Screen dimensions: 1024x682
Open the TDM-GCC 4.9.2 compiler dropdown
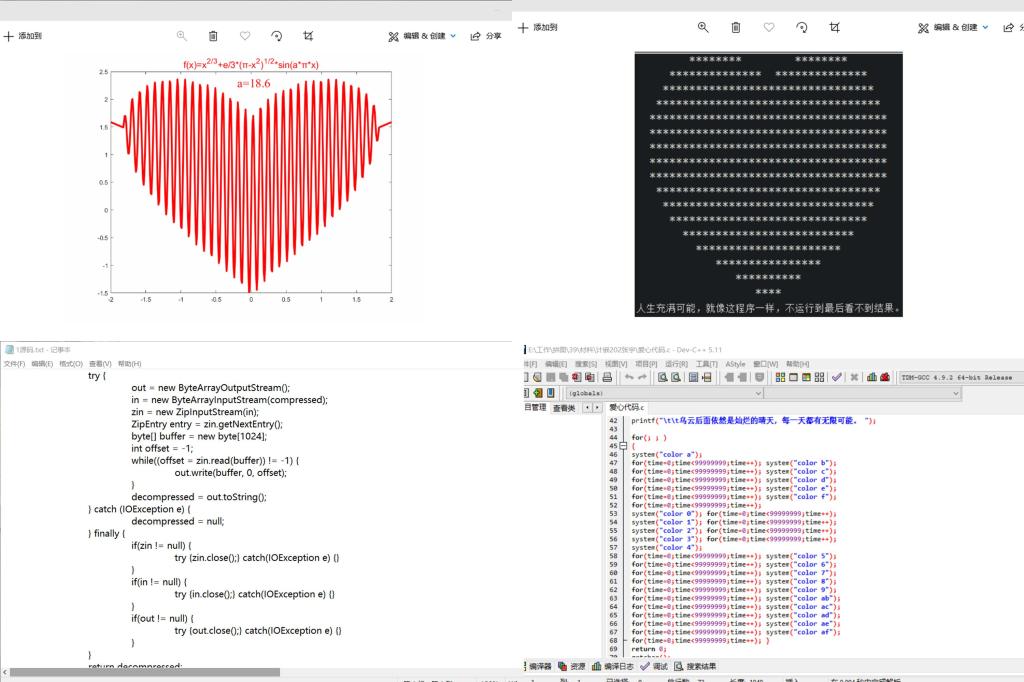click(958, 377)
